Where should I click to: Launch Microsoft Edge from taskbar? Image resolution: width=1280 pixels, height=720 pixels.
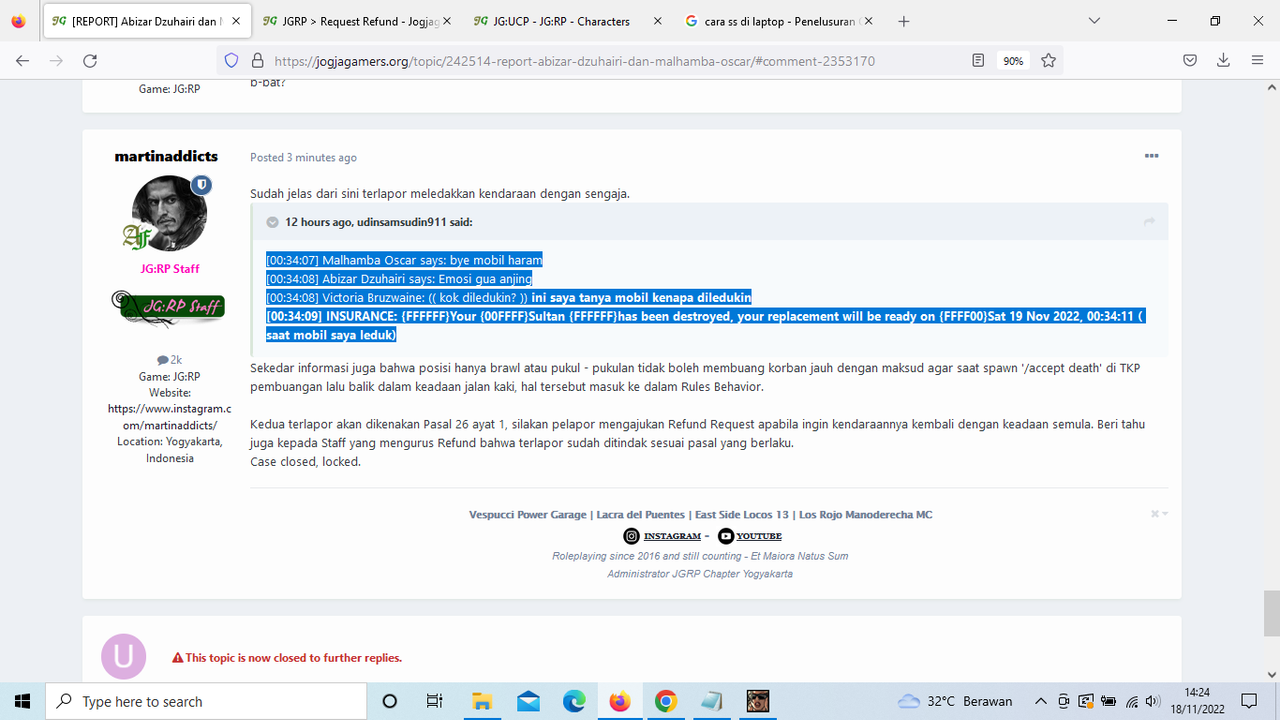[x=574, y=701]
